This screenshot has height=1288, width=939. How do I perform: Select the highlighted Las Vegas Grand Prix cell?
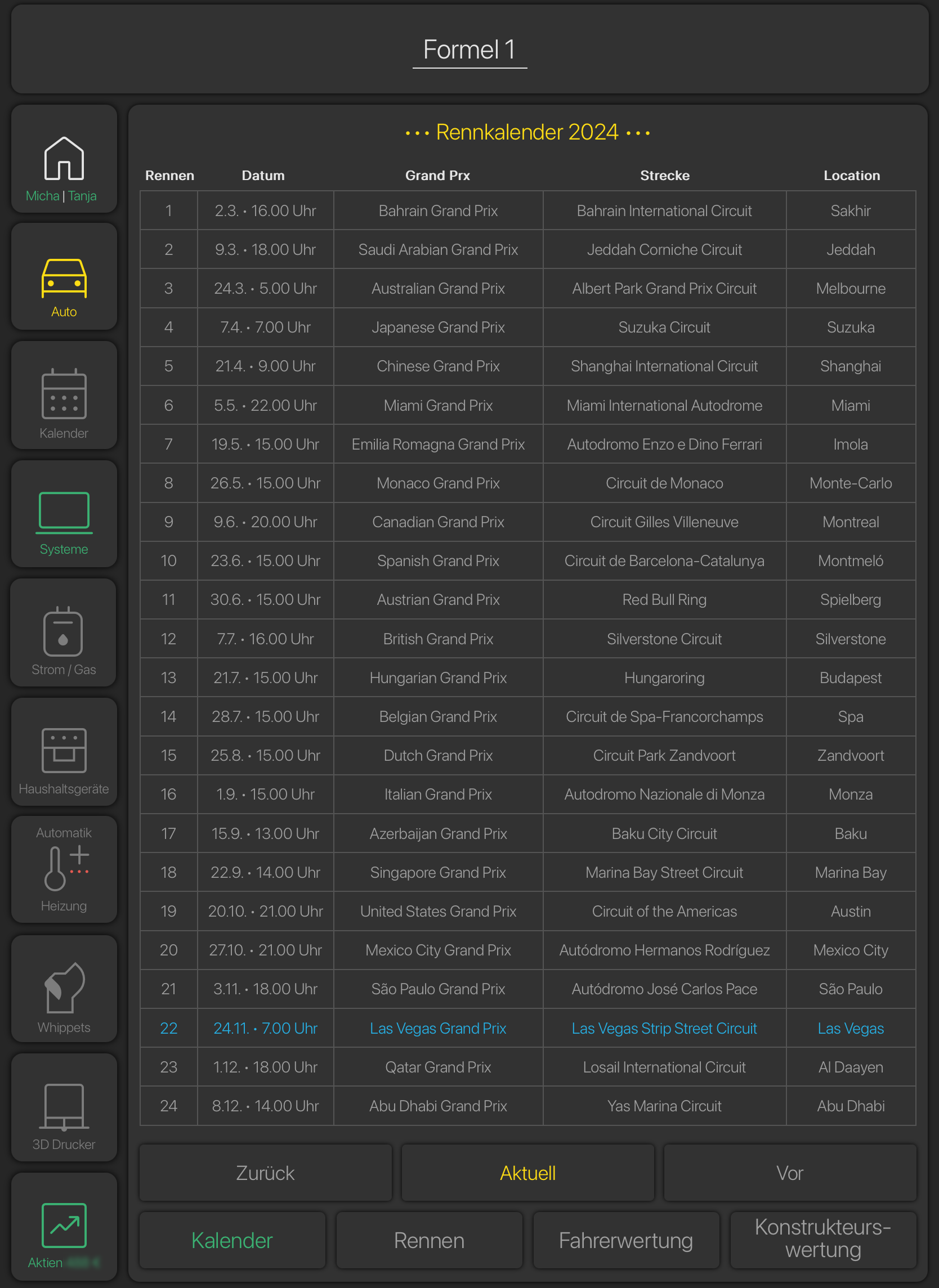pos(438,1028)
